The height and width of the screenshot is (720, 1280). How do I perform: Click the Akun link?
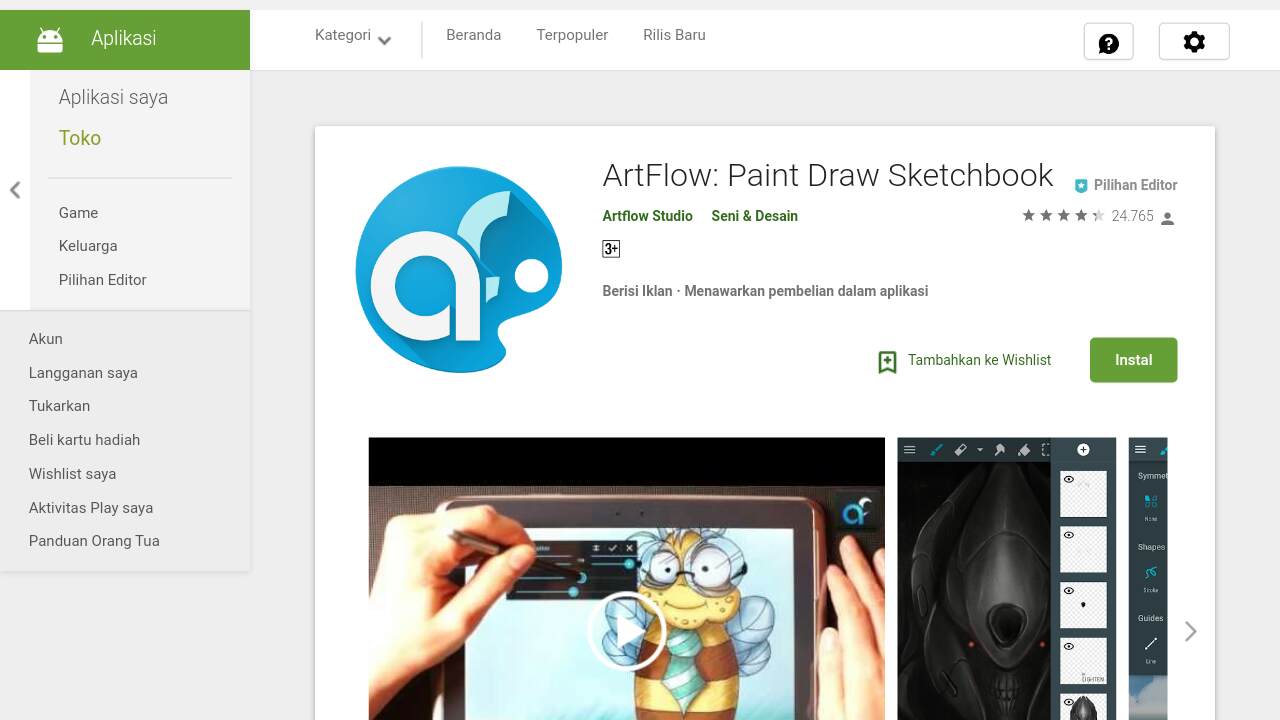(x=46, y=339)
